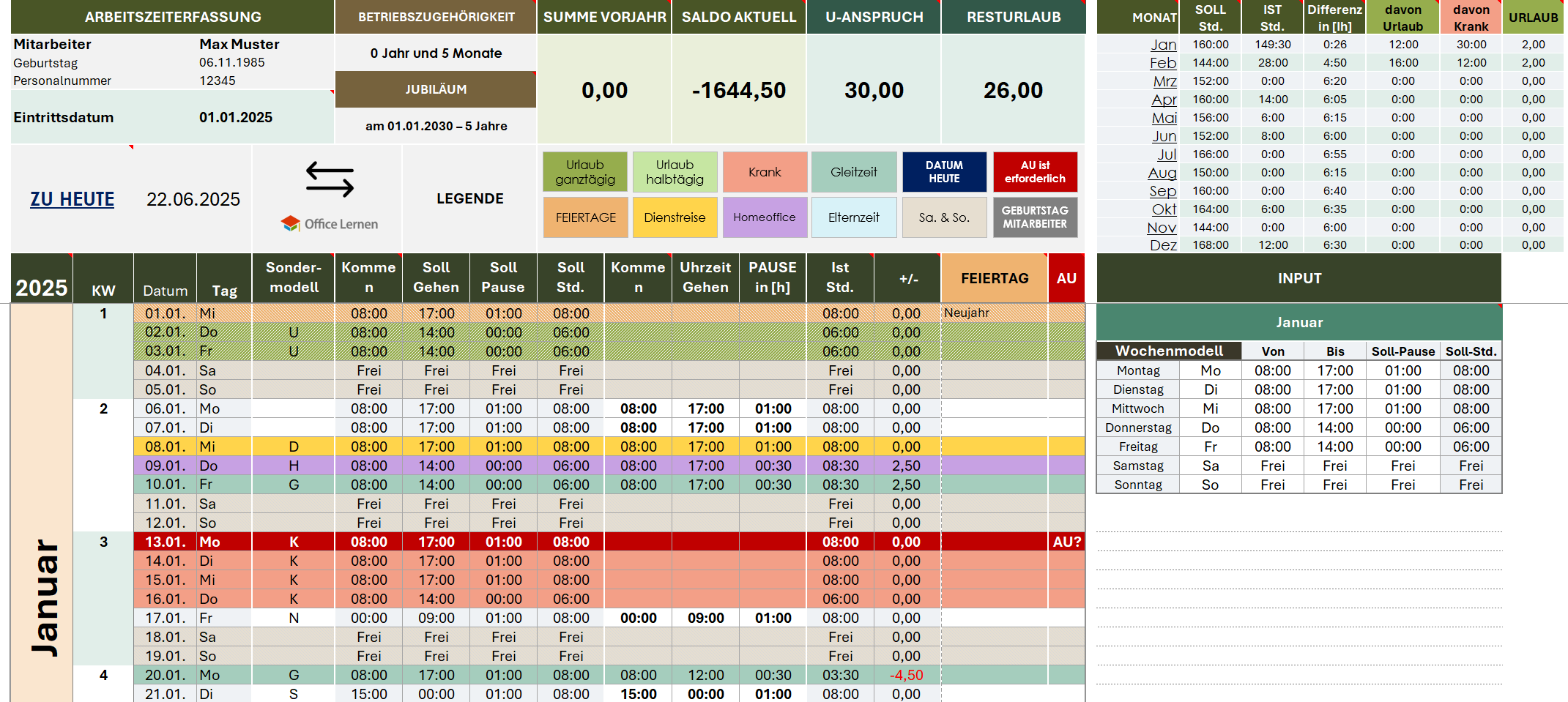Click the AU ist erforderlich button
The width and height of the screenshot is (1568, 702).
[x=1035, y=172]
